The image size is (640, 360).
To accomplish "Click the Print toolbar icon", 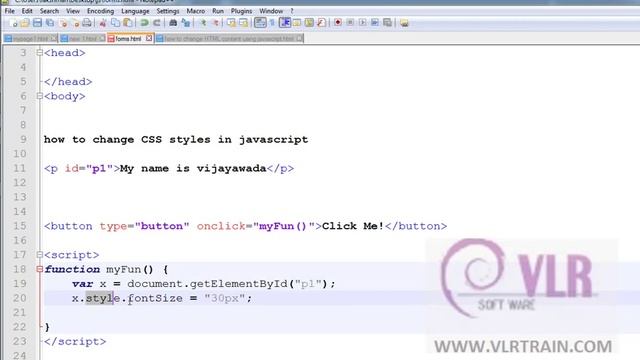I will [87, 23].
